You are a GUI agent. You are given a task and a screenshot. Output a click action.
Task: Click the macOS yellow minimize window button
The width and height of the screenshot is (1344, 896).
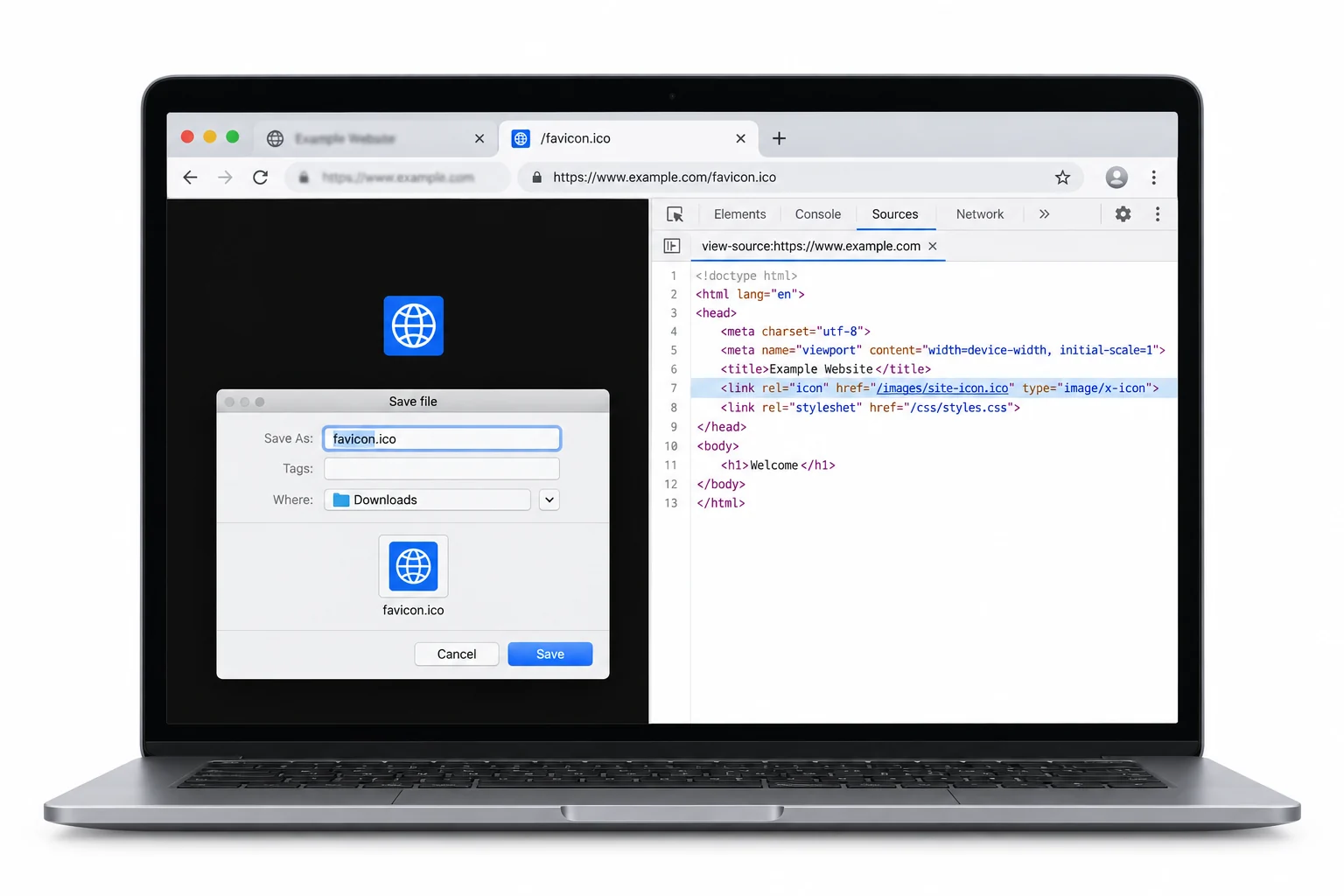pos(210,136)
